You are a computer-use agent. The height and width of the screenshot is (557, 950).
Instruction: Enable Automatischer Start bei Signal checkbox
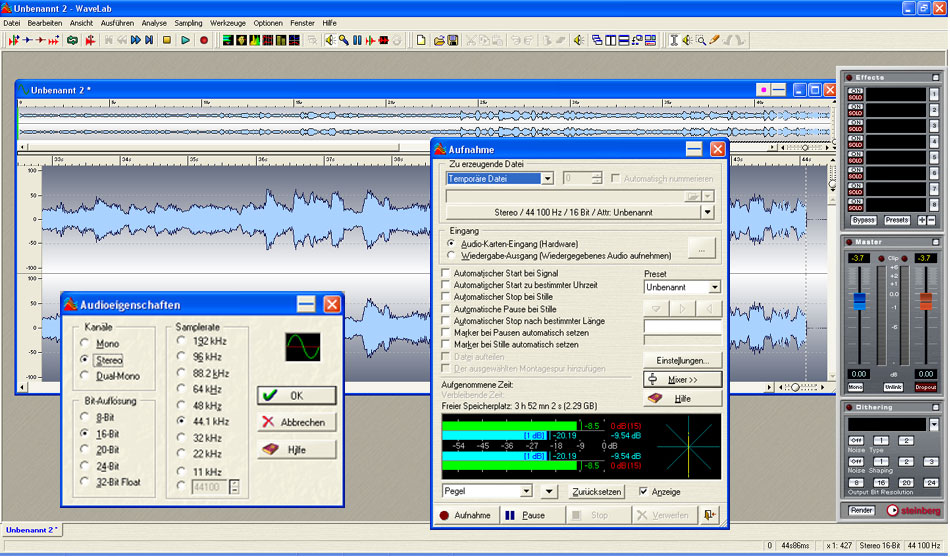446,273
